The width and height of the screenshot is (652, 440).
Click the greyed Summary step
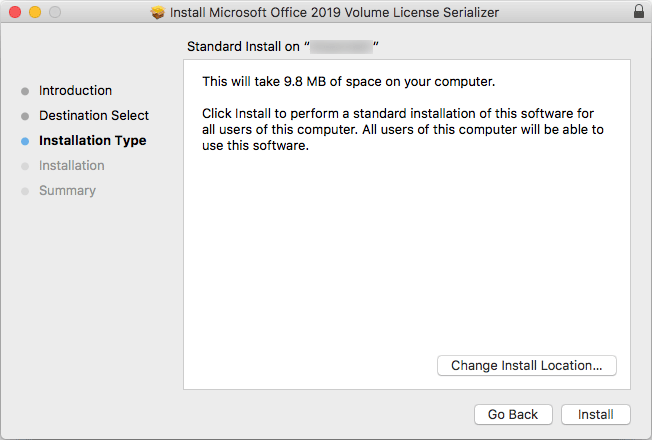tap(67, 190)
